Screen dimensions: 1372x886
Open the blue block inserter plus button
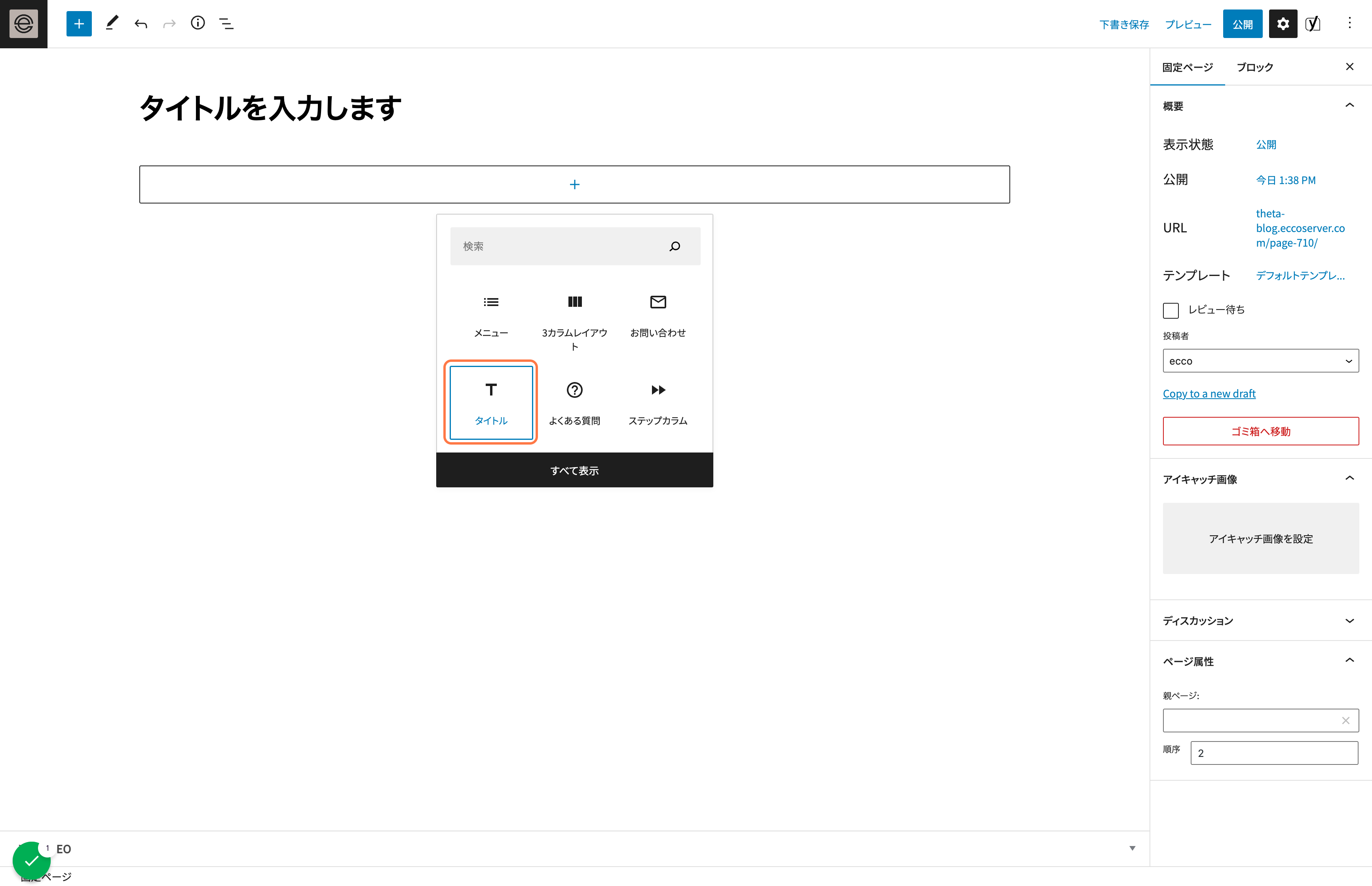pos(79,24)
